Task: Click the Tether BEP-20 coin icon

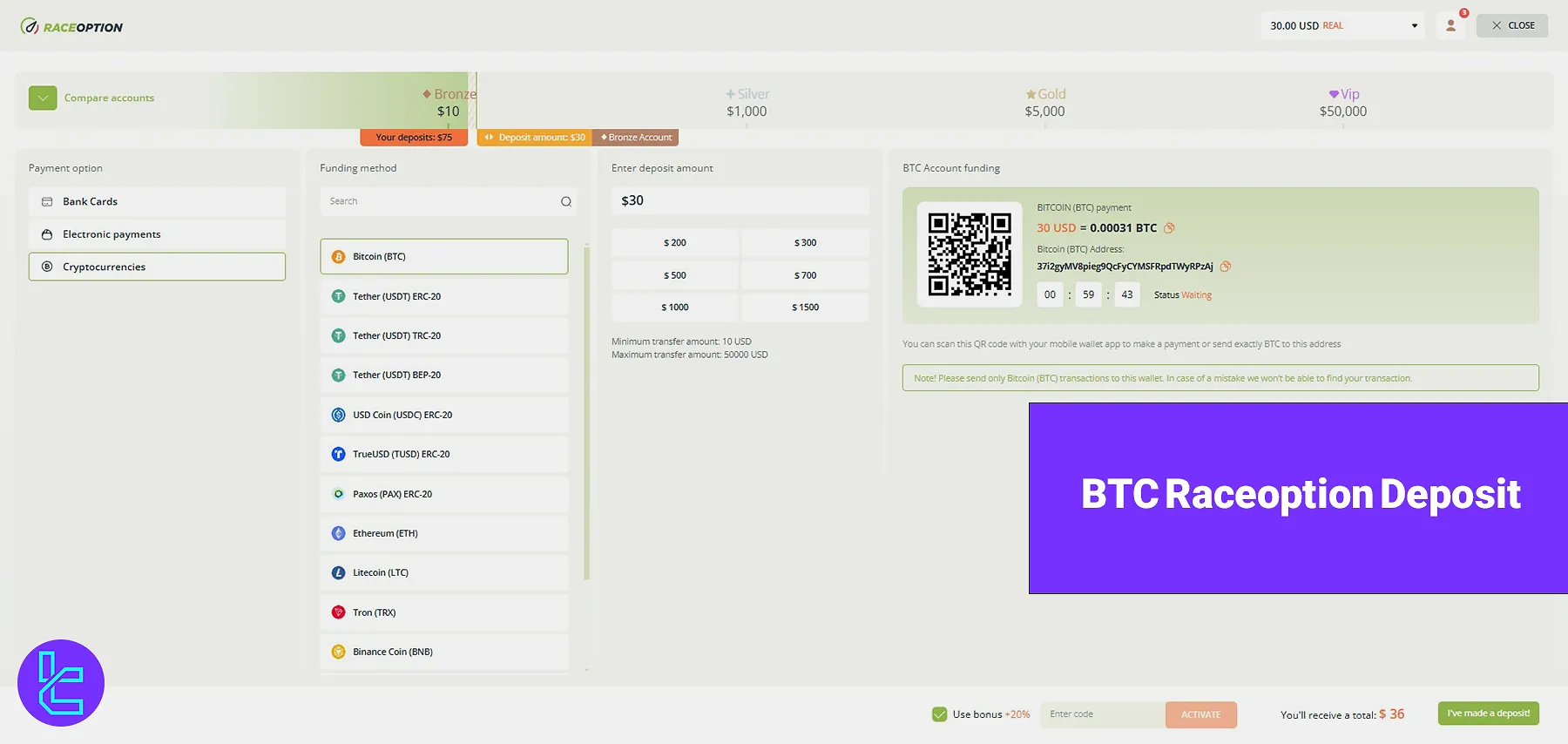Action: (x=339, y=375)
